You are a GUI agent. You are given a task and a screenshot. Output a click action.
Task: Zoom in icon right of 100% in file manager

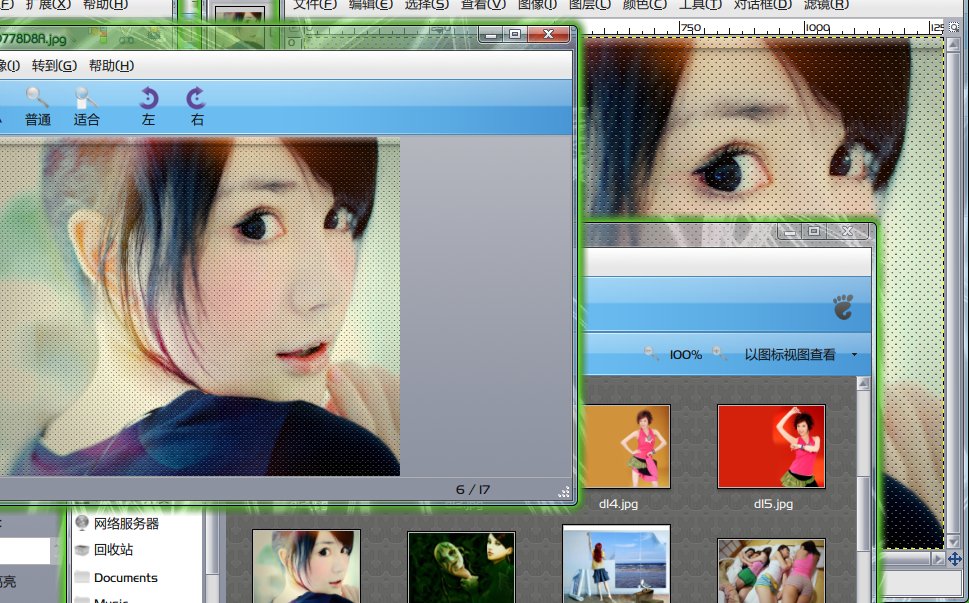pyautogui.click(x=719, y=353)
